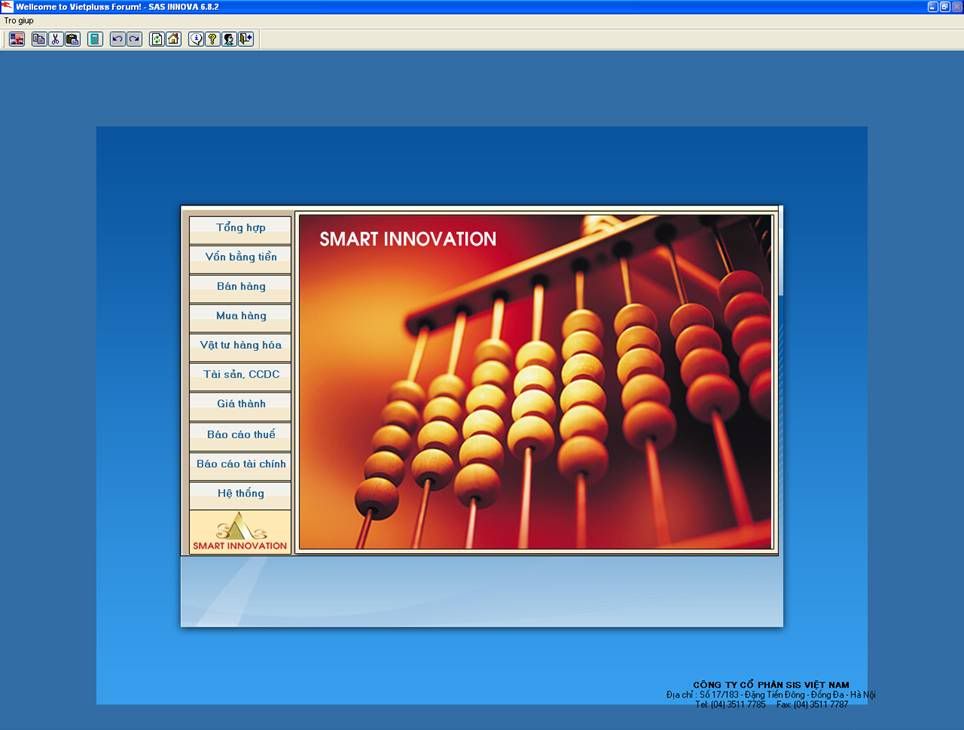
Task: Click the SAS Smart Innovation logo
Action: (x=240, y=532)
